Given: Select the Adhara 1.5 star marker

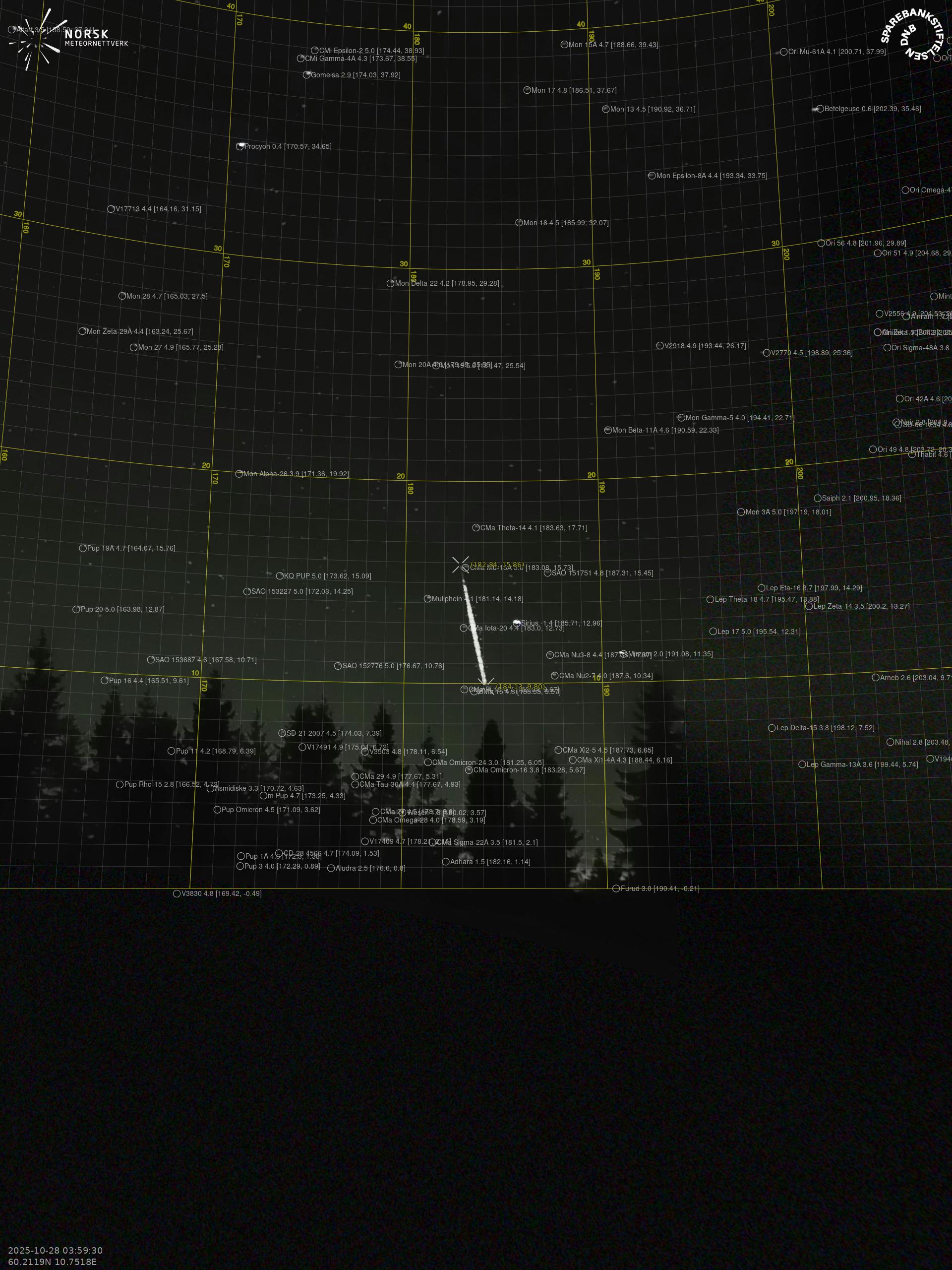Looking at the screenshot, I should (x=445, y=862).
